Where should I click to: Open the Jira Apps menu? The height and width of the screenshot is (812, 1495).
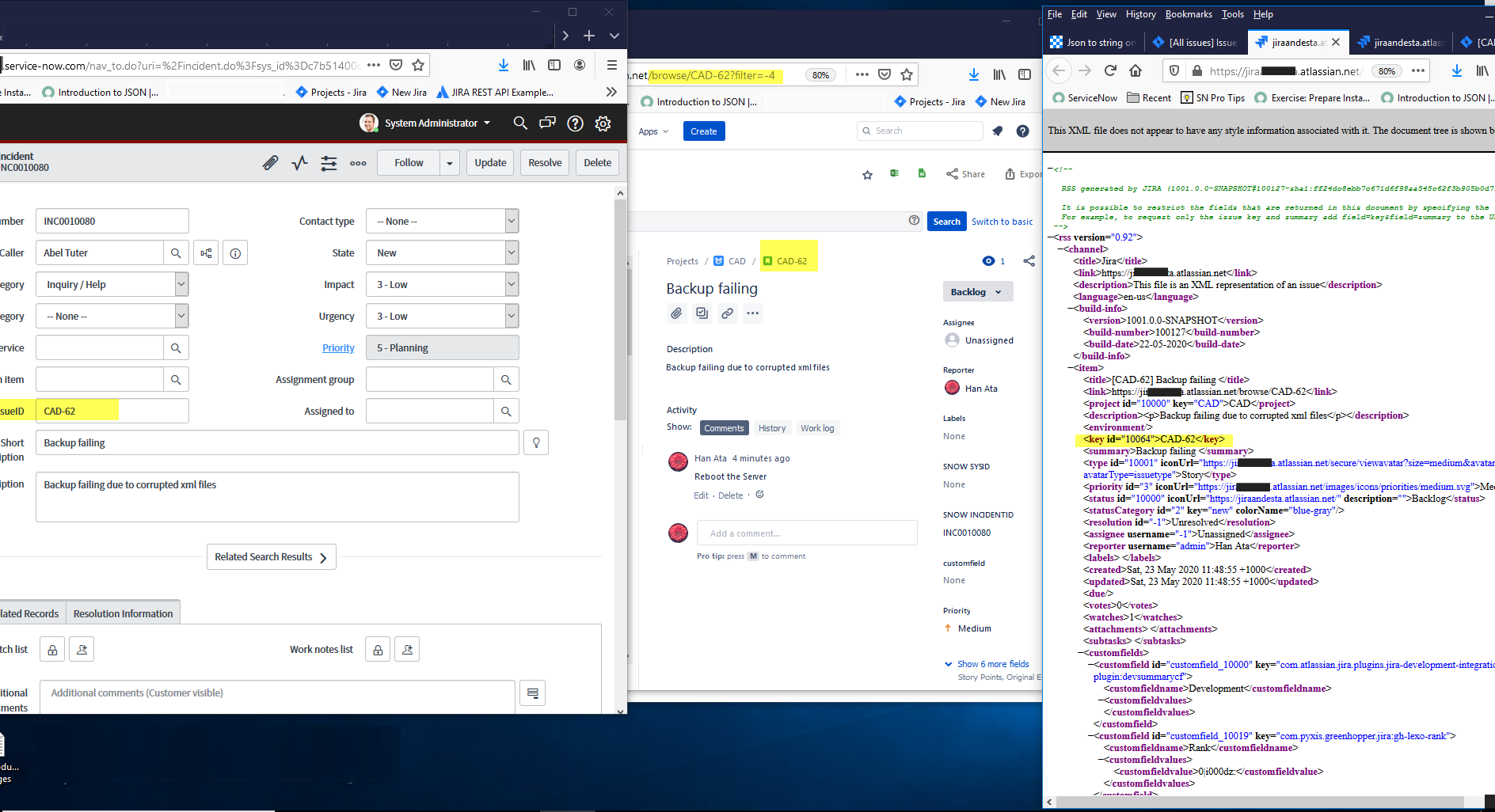pos(653,131)
